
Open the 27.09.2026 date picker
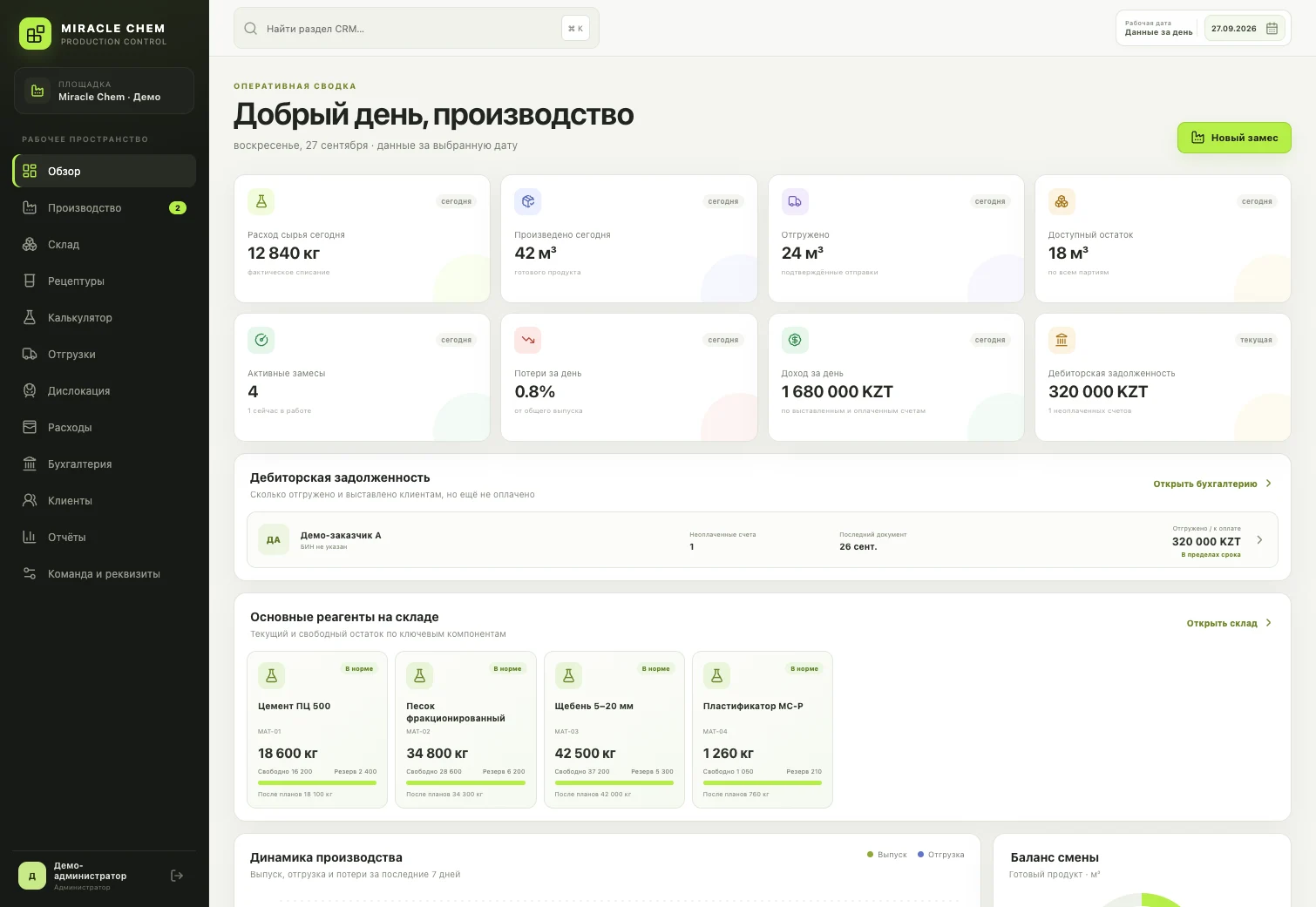coord(1245,29)
